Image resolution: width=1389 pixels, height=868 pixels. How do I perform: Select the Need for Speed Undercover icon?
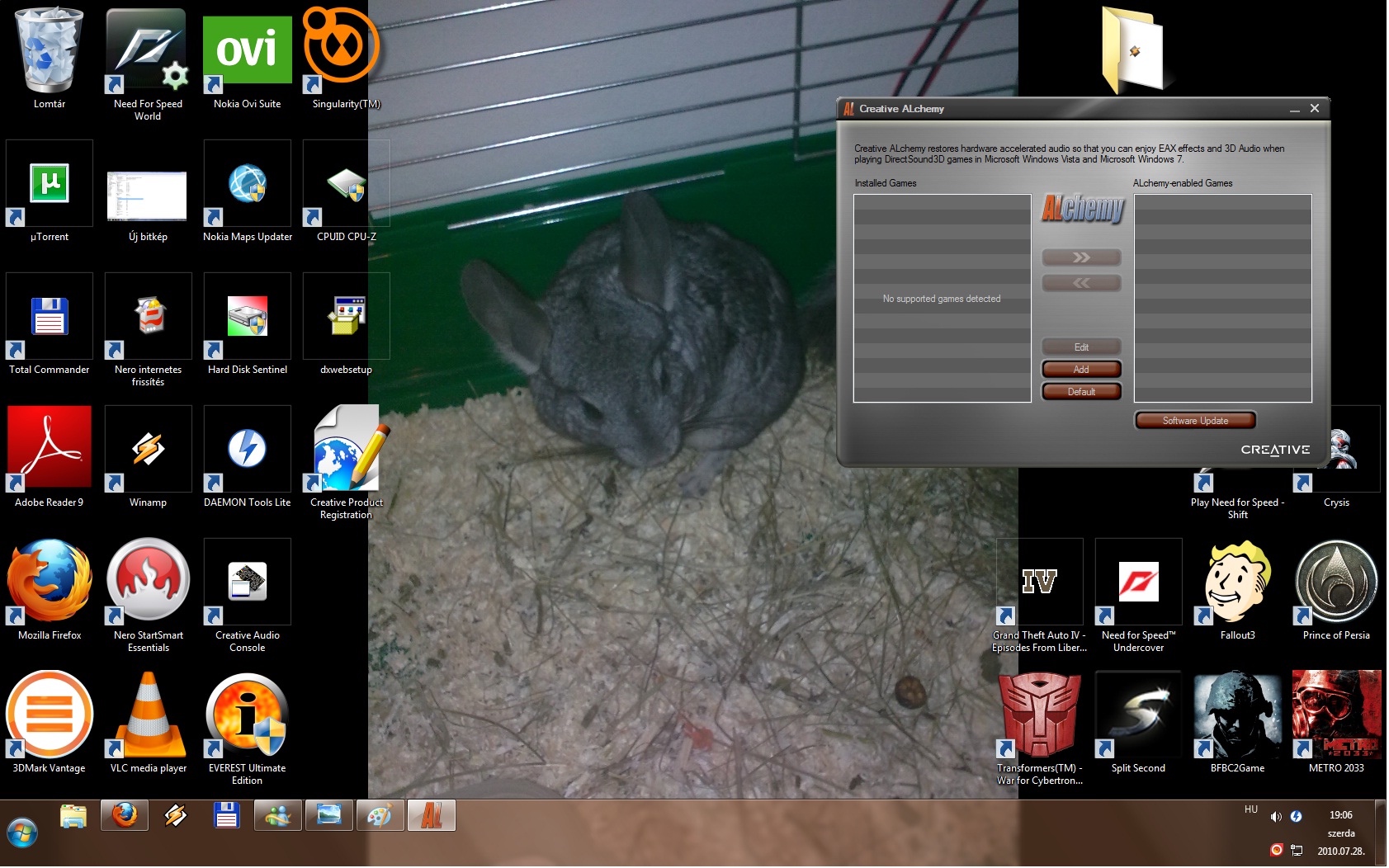(x=1138, y=596)
